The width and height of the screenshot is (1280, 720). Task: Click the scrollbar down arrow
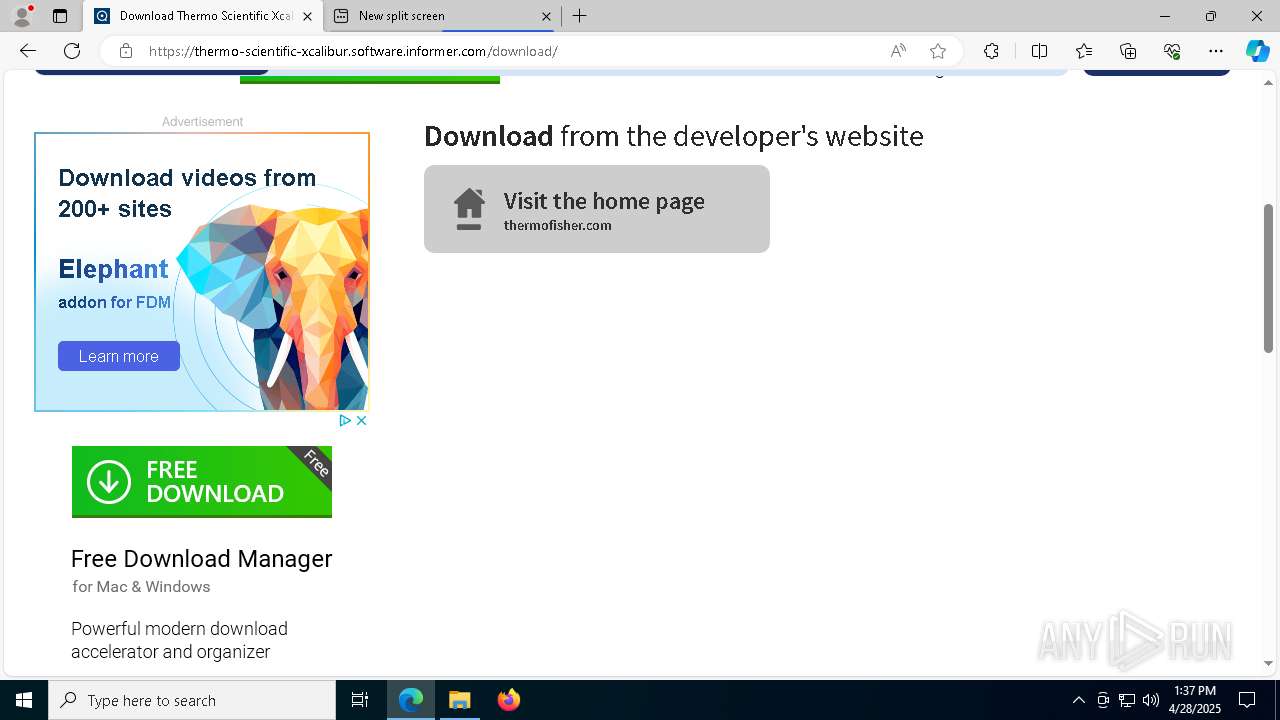coord(1268,663)
